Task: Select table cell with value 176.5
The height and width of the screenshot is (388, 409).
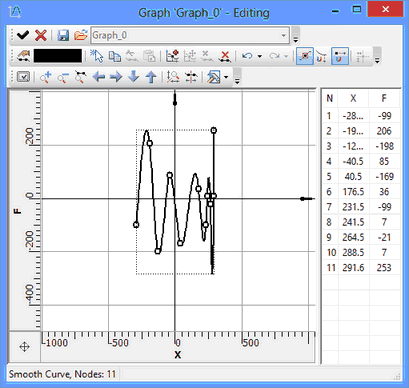Action: click(x=353, y=192)
